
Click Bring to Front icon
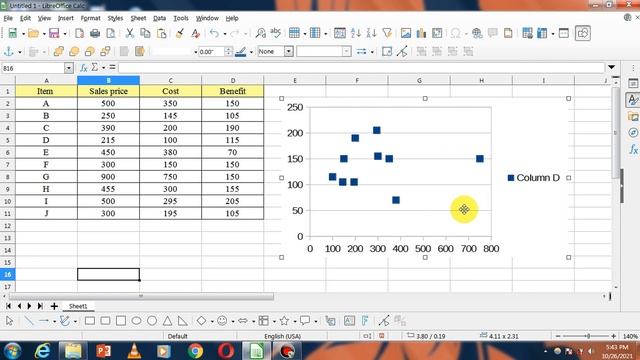click(x=58, y=51)
